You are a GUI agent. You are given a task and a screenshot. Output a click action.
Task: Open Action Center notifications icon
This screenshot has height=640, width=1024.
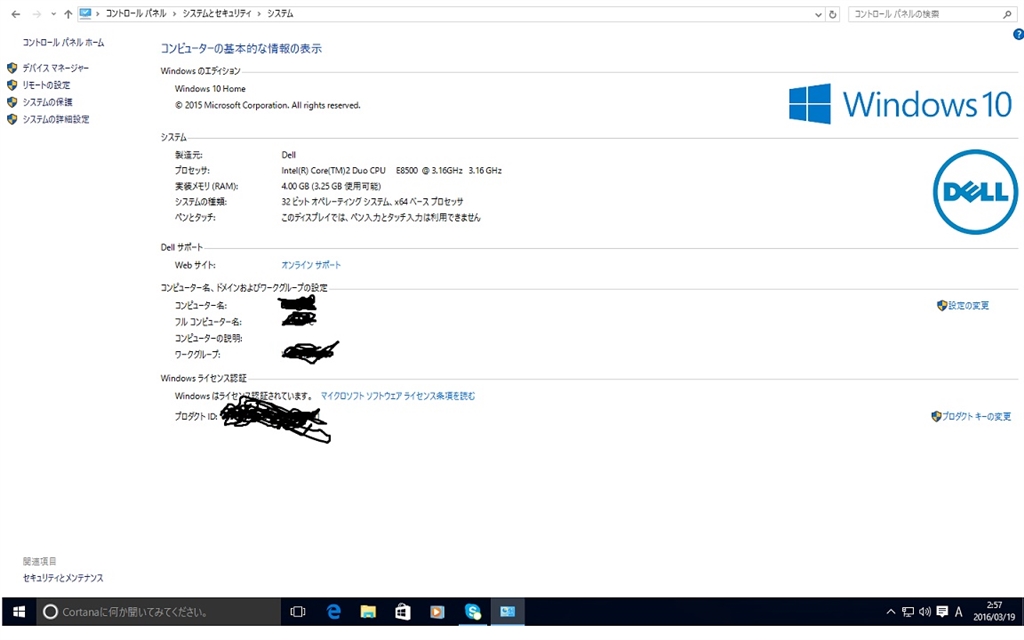click(x=942, y=612)
